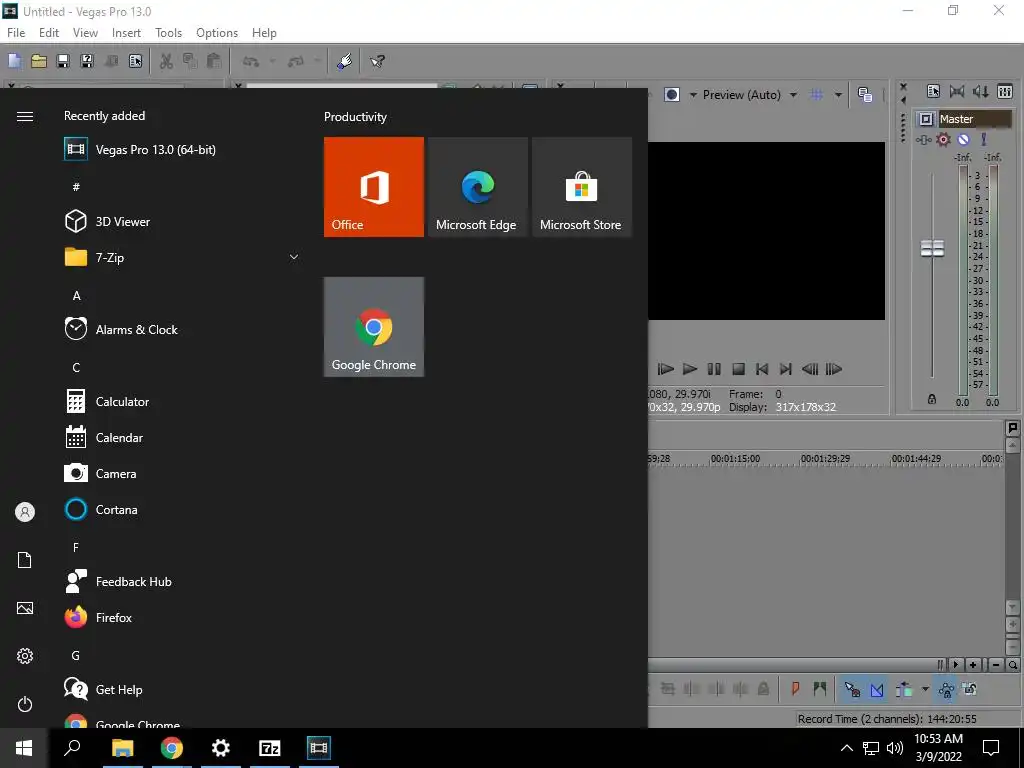Open the Help menu
This screenshot has width=1024, height=768.
(x=264, y=33)
